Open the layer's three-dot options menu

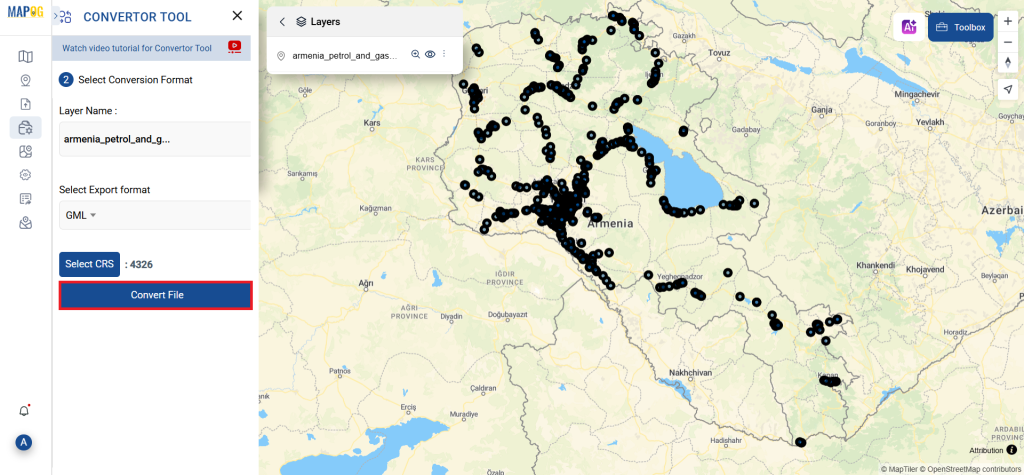443,55
